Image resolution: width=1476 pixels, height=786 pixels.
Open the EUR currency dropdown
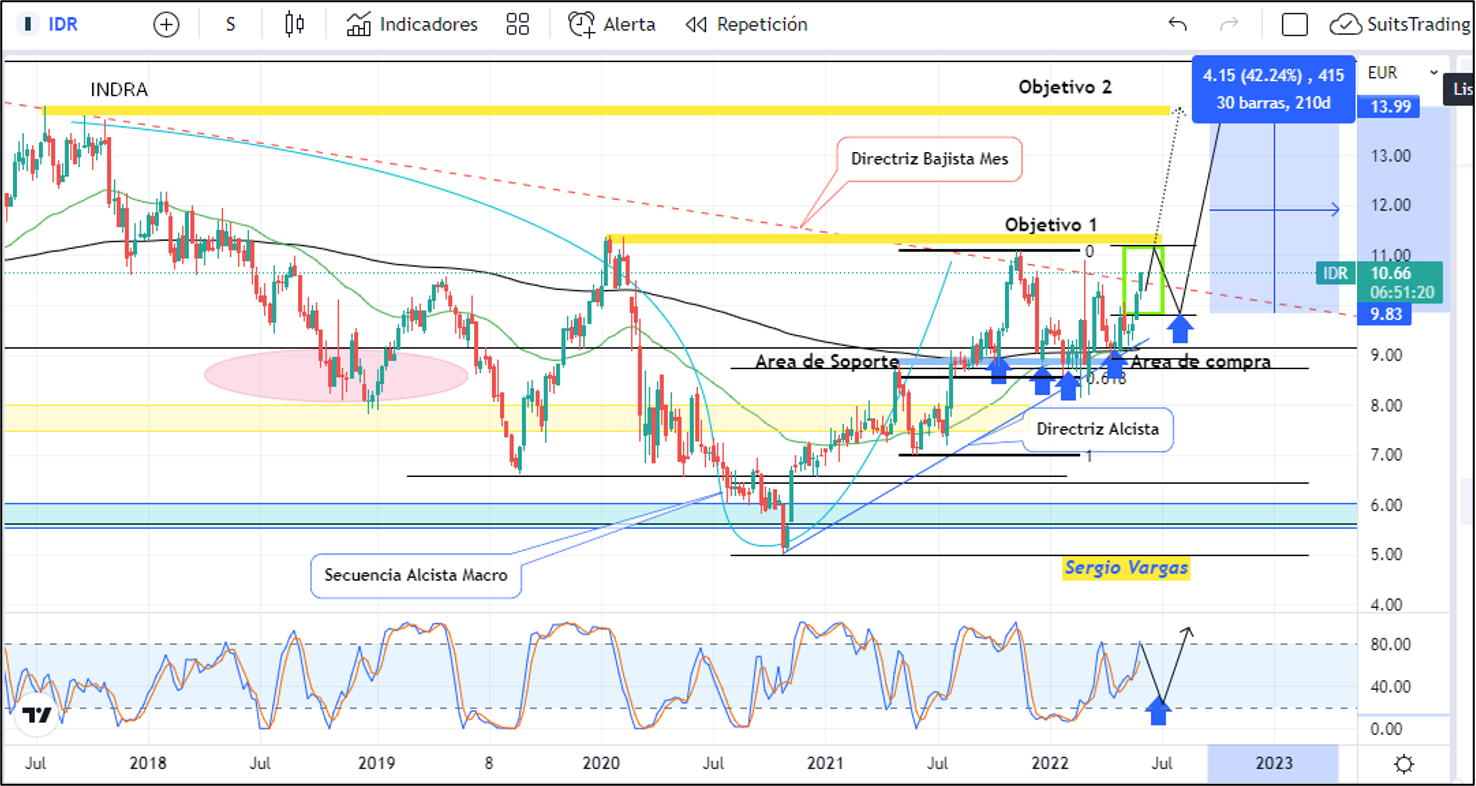[x=1402, y=73]
